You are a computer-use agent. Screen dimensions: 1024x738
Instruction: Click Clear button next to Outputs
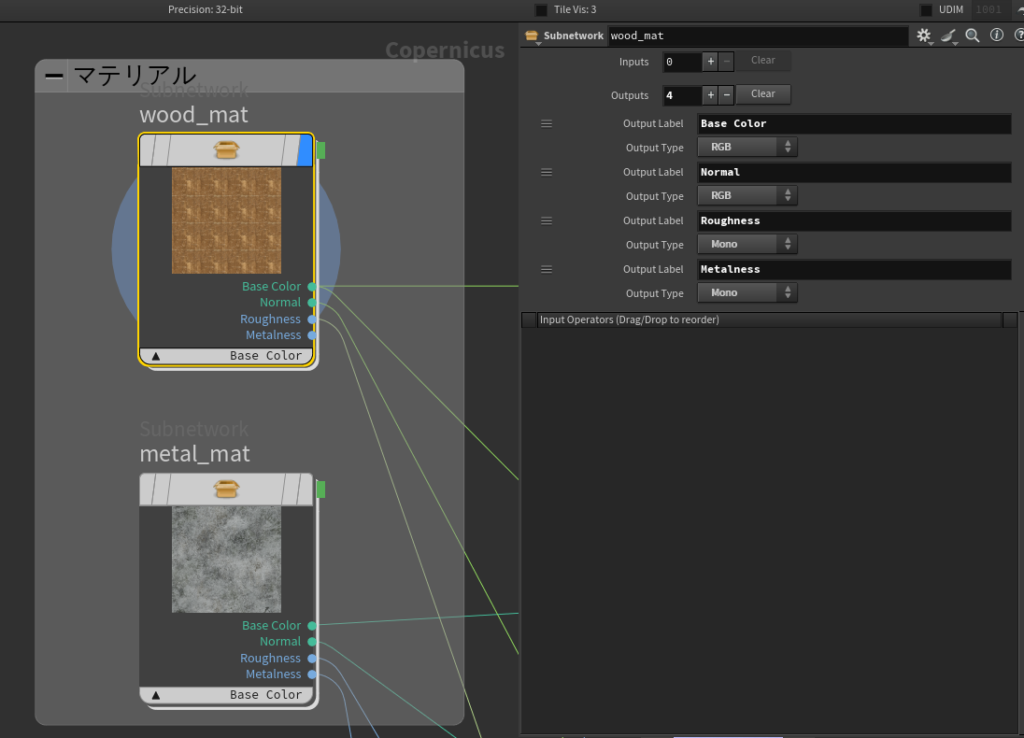point(763,94)
